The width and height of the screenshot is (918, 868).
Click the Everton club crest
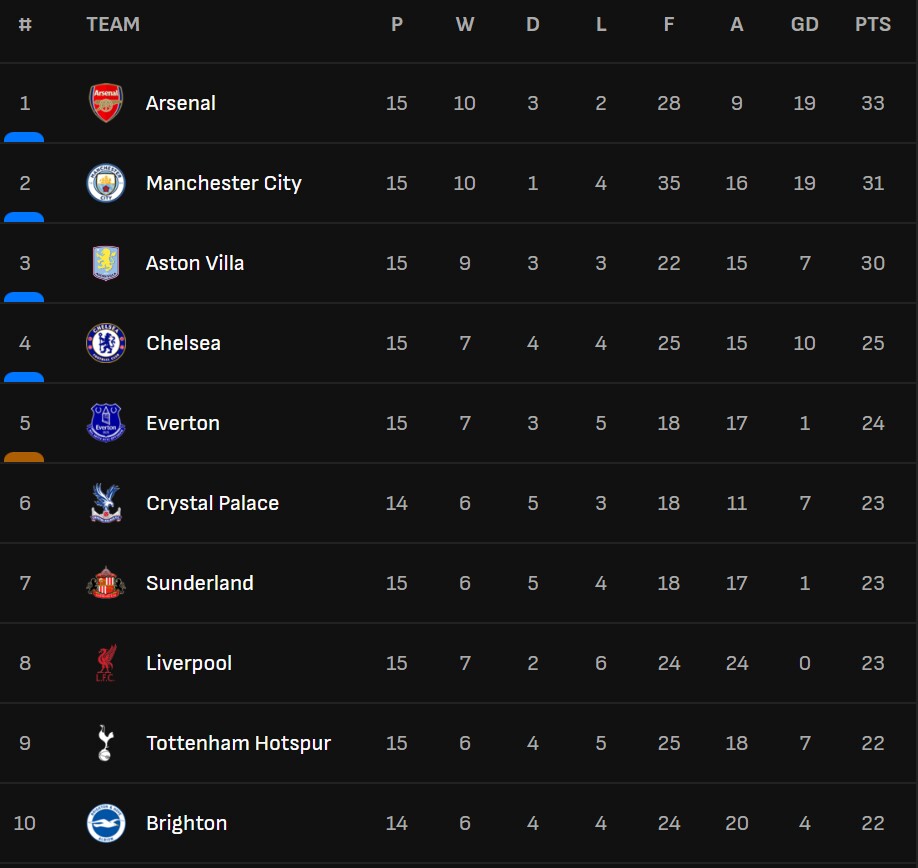tap(106, 423)
